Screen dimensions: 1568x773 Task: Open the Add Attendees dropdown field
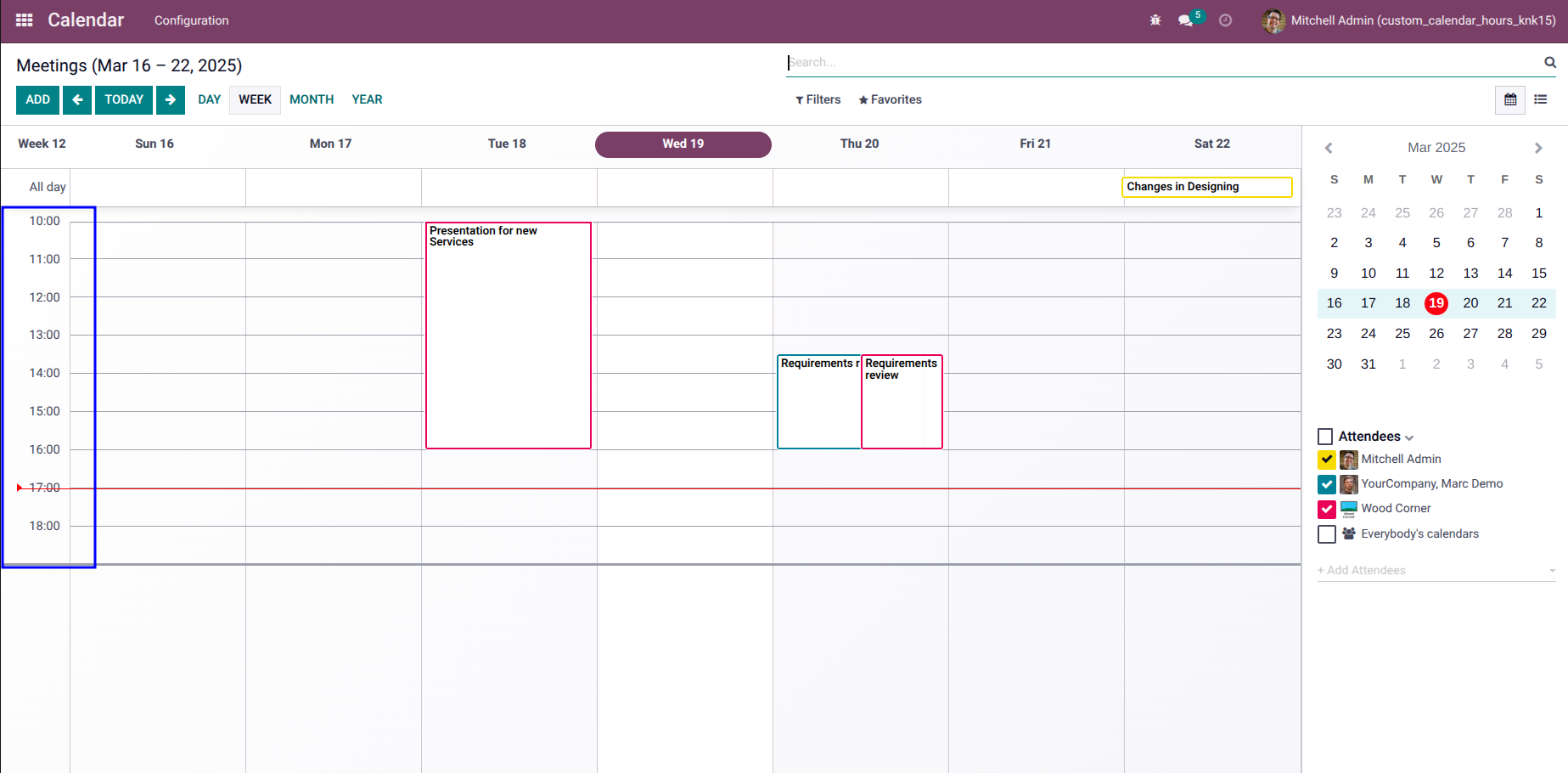(1436, 570)
